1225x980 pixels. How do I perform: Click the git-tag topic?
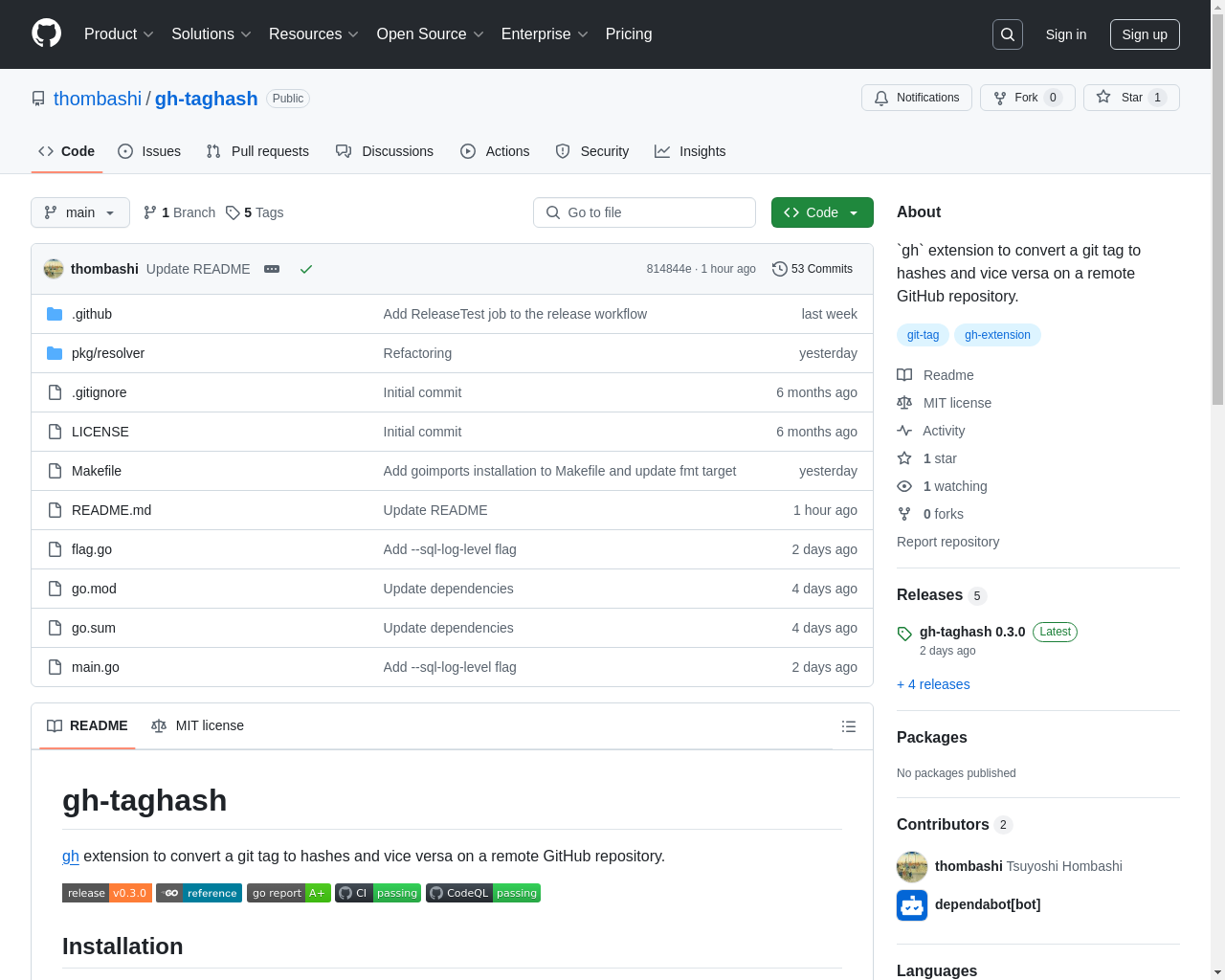923,335
